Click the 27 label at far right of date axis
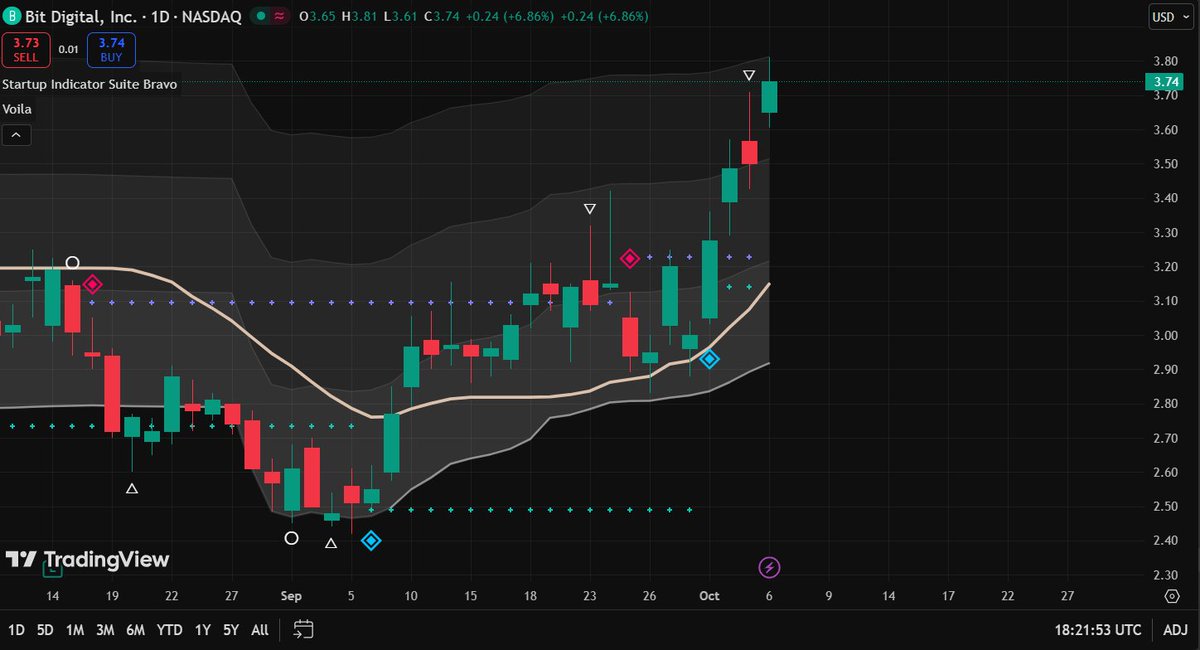 point(1067,596)
